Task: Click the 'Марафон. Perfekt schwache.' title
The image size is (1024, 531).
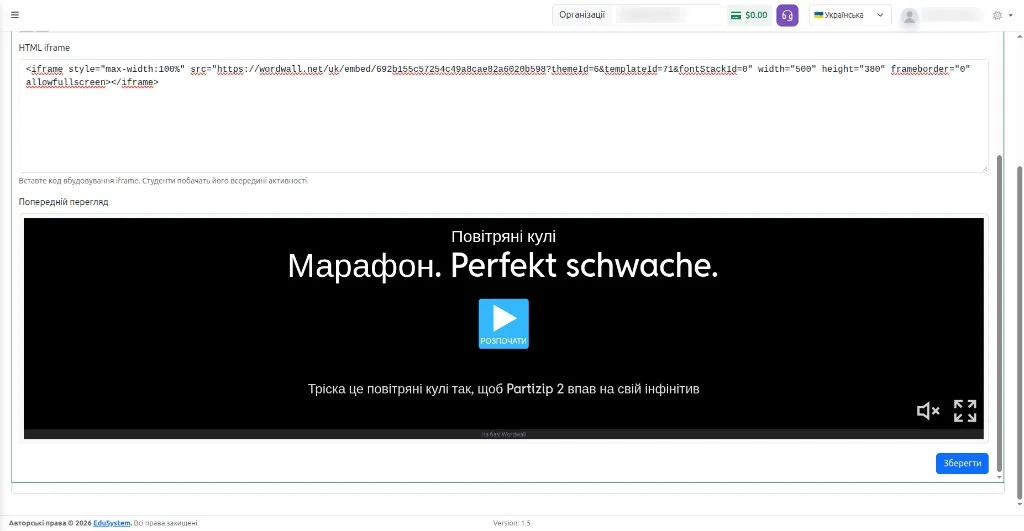Action: (503, 266)
